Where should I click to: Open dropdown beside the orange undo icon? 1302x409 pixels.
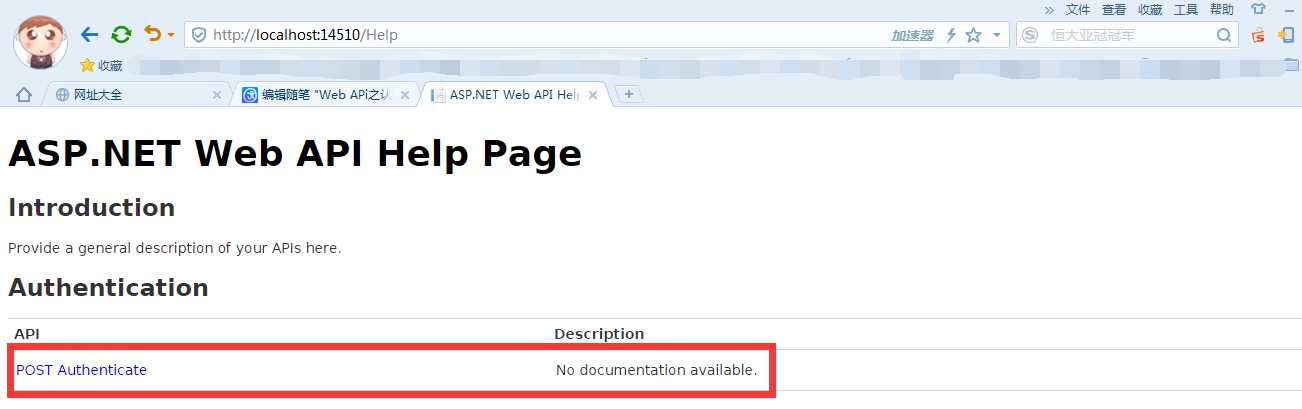tap(171, 36)
